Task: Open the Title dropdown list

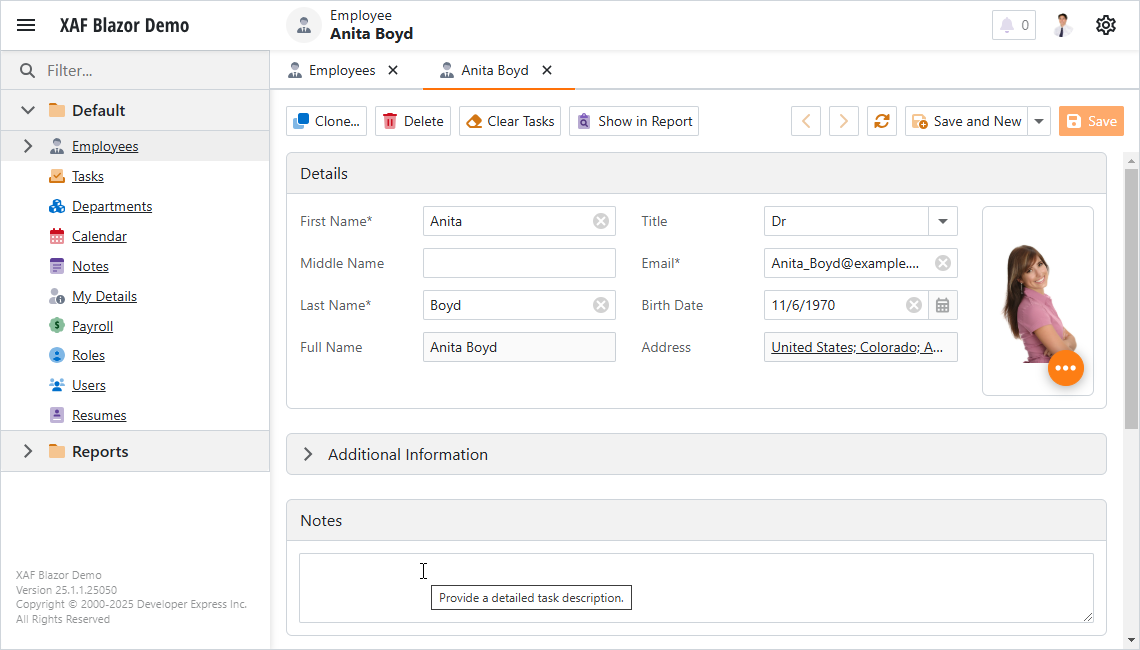Action: [942, 221]
